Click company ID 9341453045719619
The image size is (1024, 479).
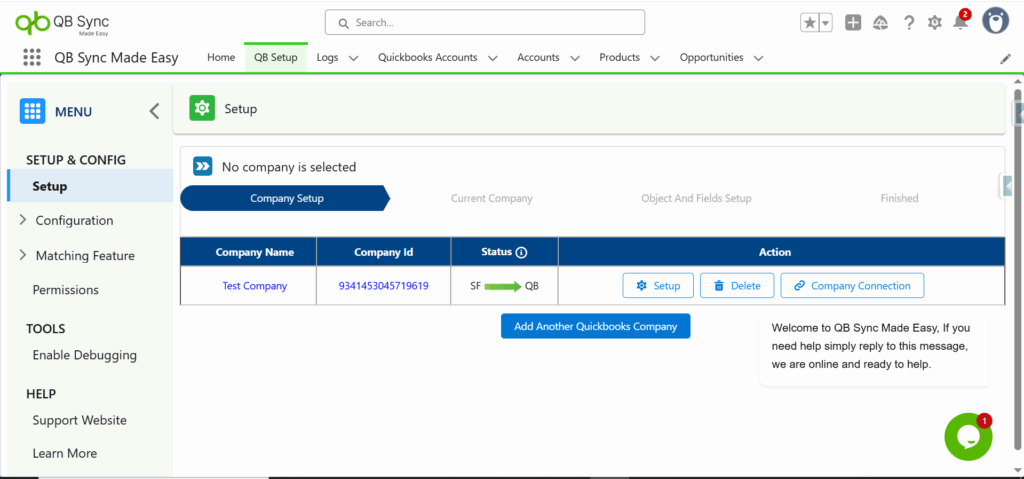coord(383,286)
